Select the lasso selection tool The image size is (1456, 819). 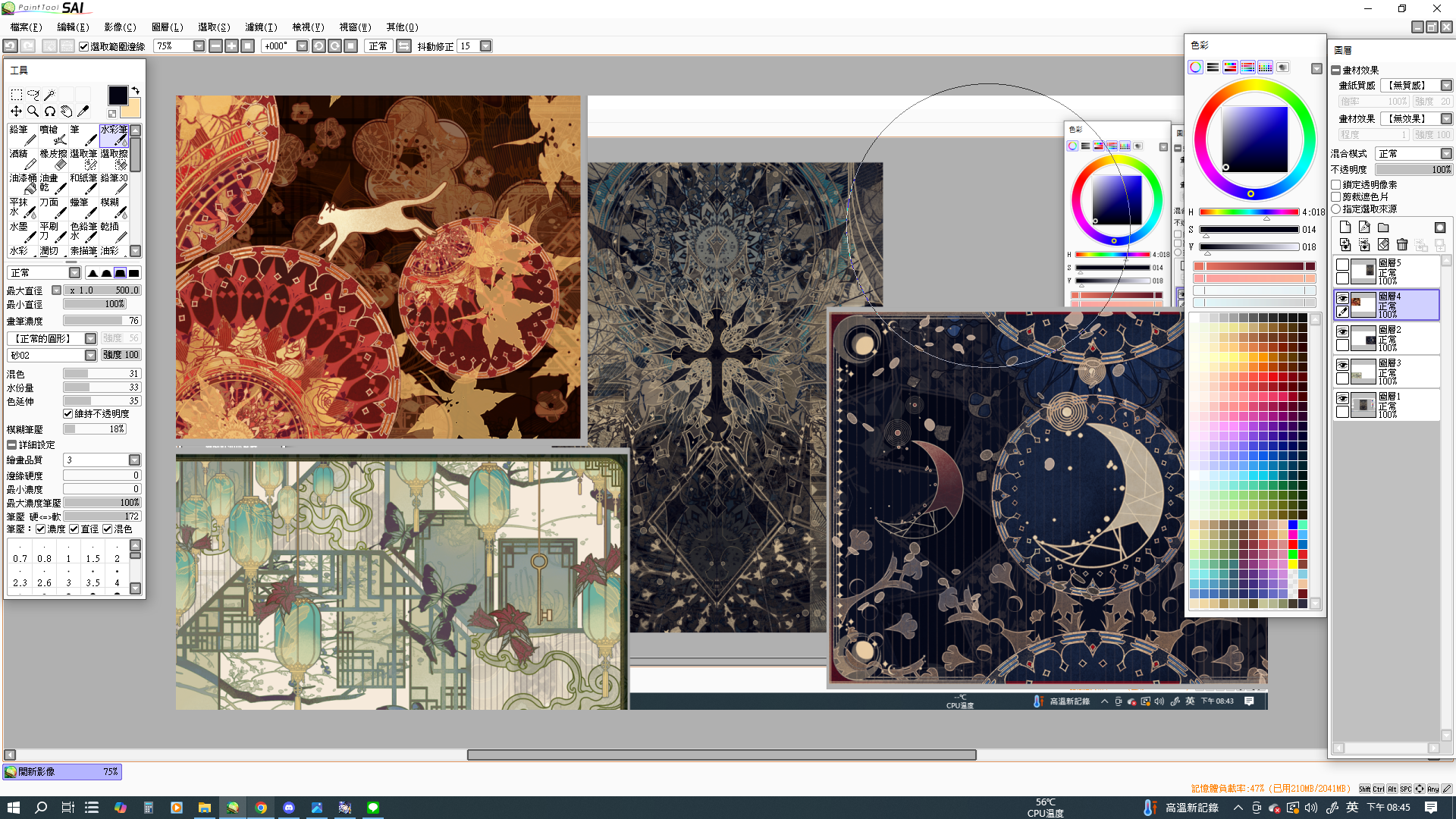click(33, 95)
